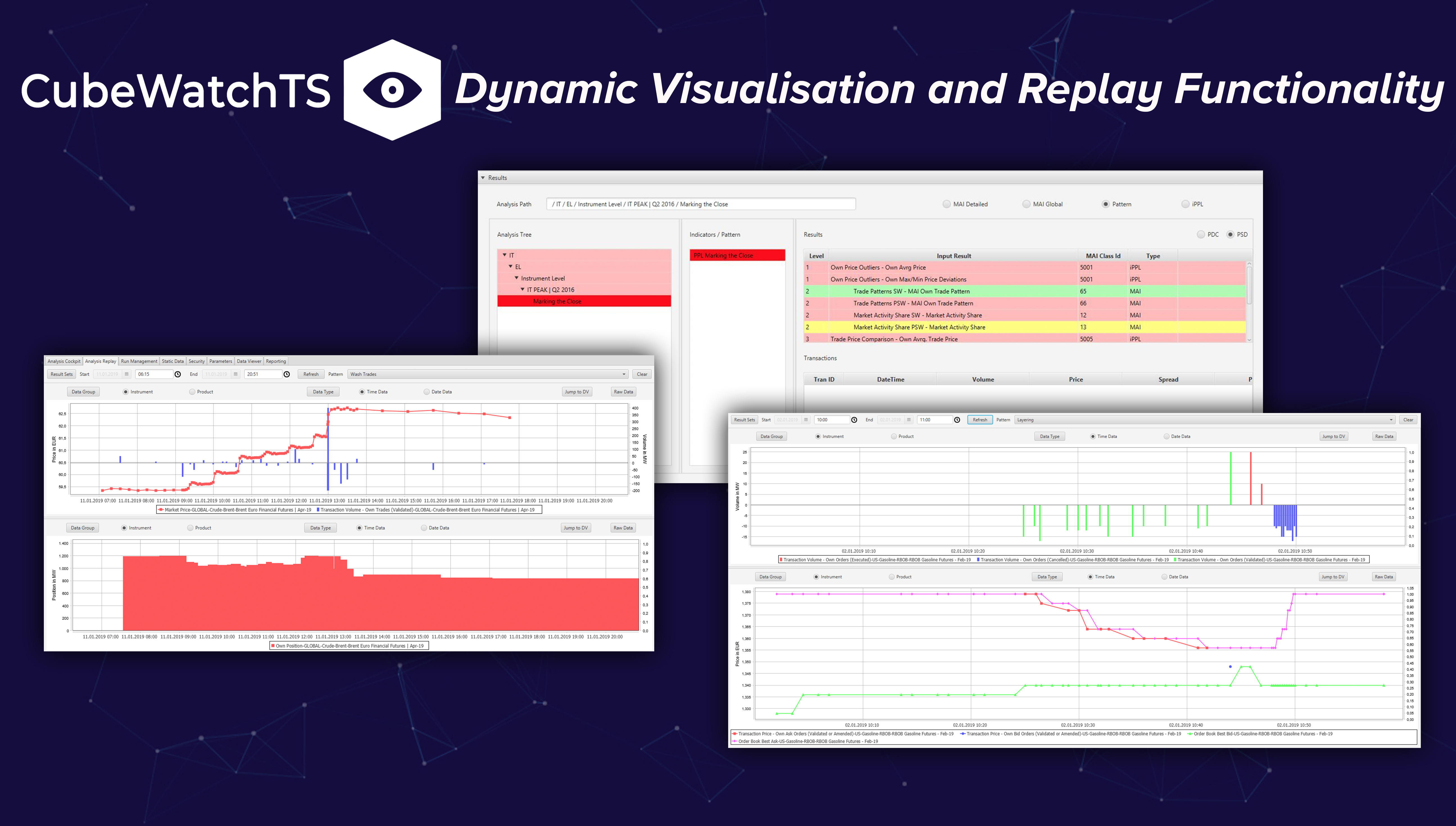
Task: Click Raw Data above Own Position chart
Action: 623,528
